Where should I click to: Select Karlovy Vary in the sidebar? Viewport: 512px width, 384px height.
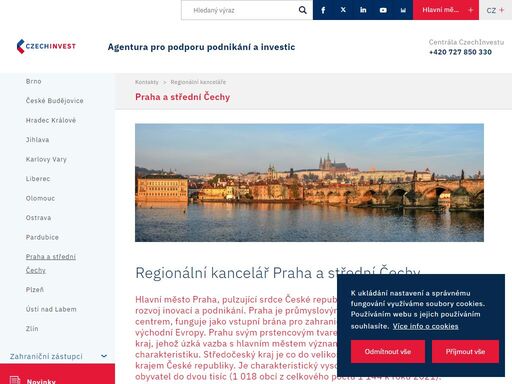tap(46, 159)
